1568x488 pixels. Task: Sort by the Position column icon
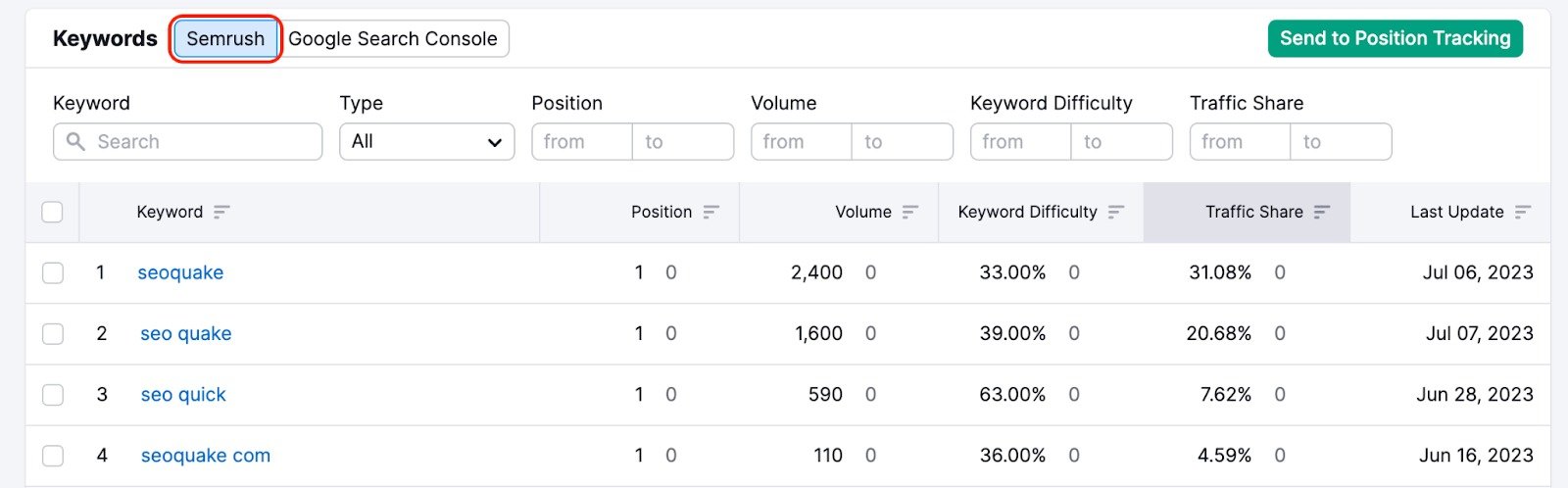[710, 212]
